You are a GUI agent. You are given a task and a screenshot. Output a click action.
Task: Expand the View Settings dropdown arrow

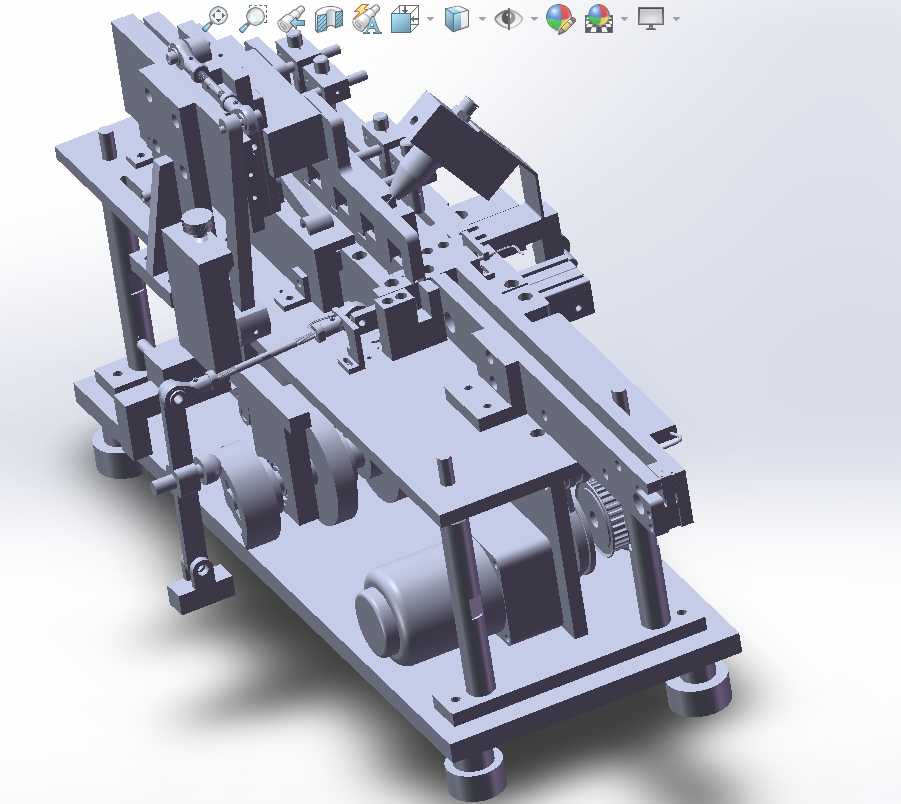tap(676, 19)
